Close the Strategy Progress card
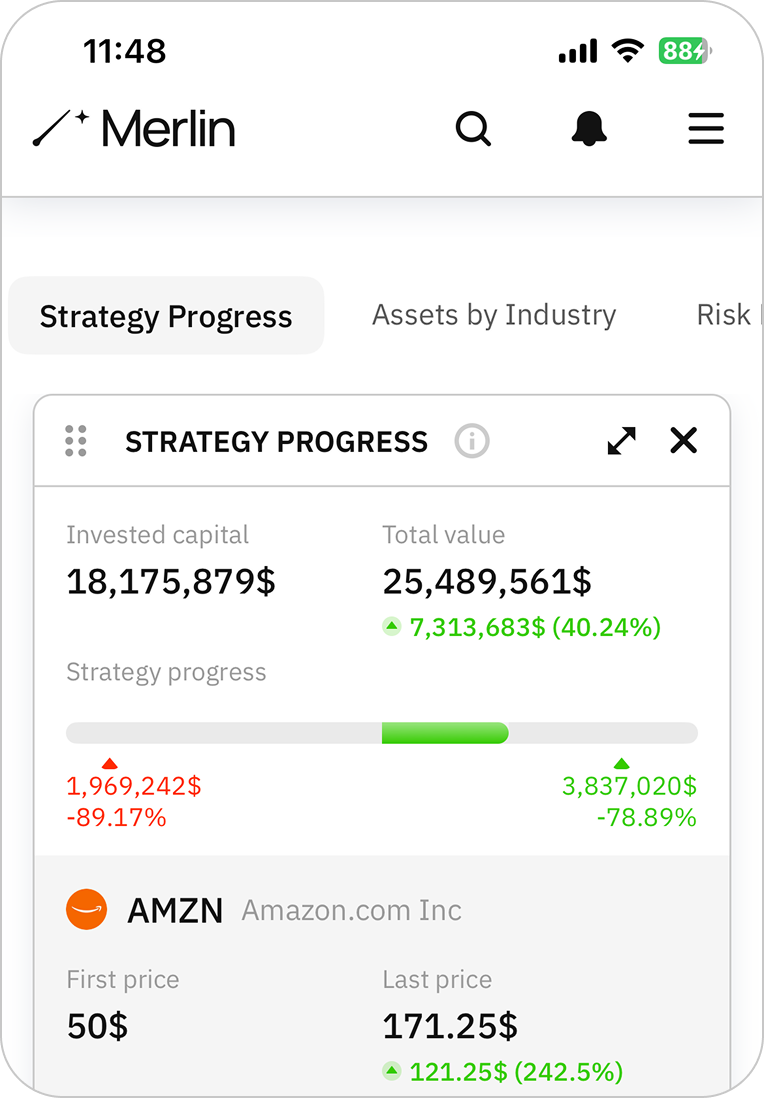The width and height of the screenshot is (764, 1098). click(x=684, y=441)
